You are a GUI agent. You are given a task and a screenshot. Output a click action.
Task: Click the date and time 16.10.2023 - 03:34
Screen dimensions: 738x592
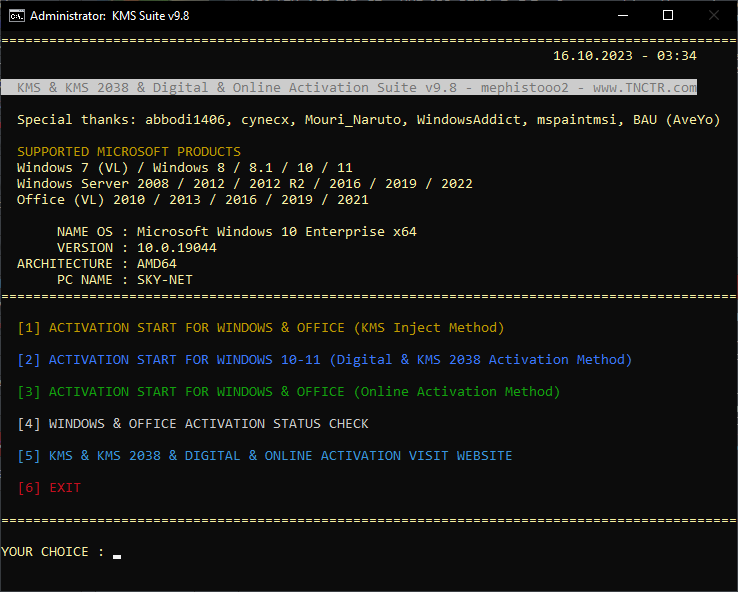point(625,56)
